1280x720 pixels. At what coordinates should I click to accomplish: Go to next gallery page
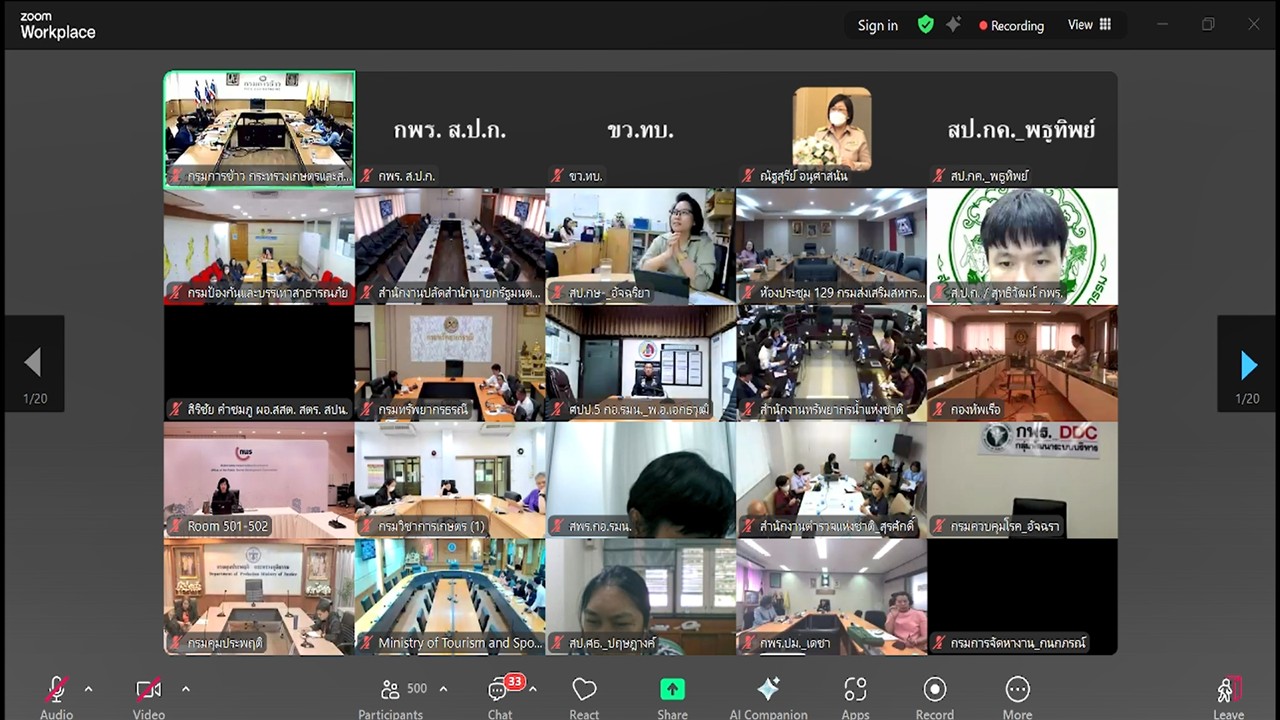pyautogui.click(x=1248, y=364)
